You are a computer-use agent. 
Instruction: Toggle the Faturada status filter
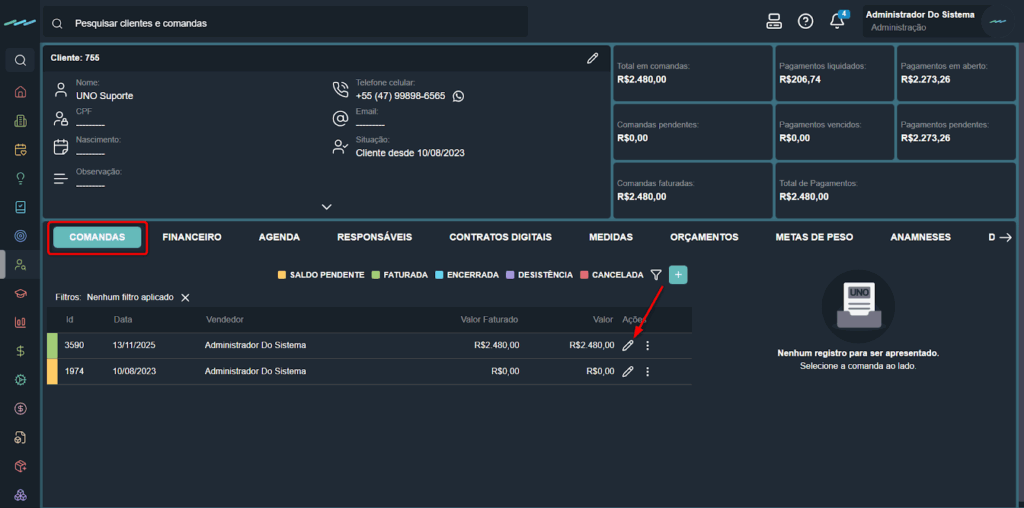click(x=399, y=274)
